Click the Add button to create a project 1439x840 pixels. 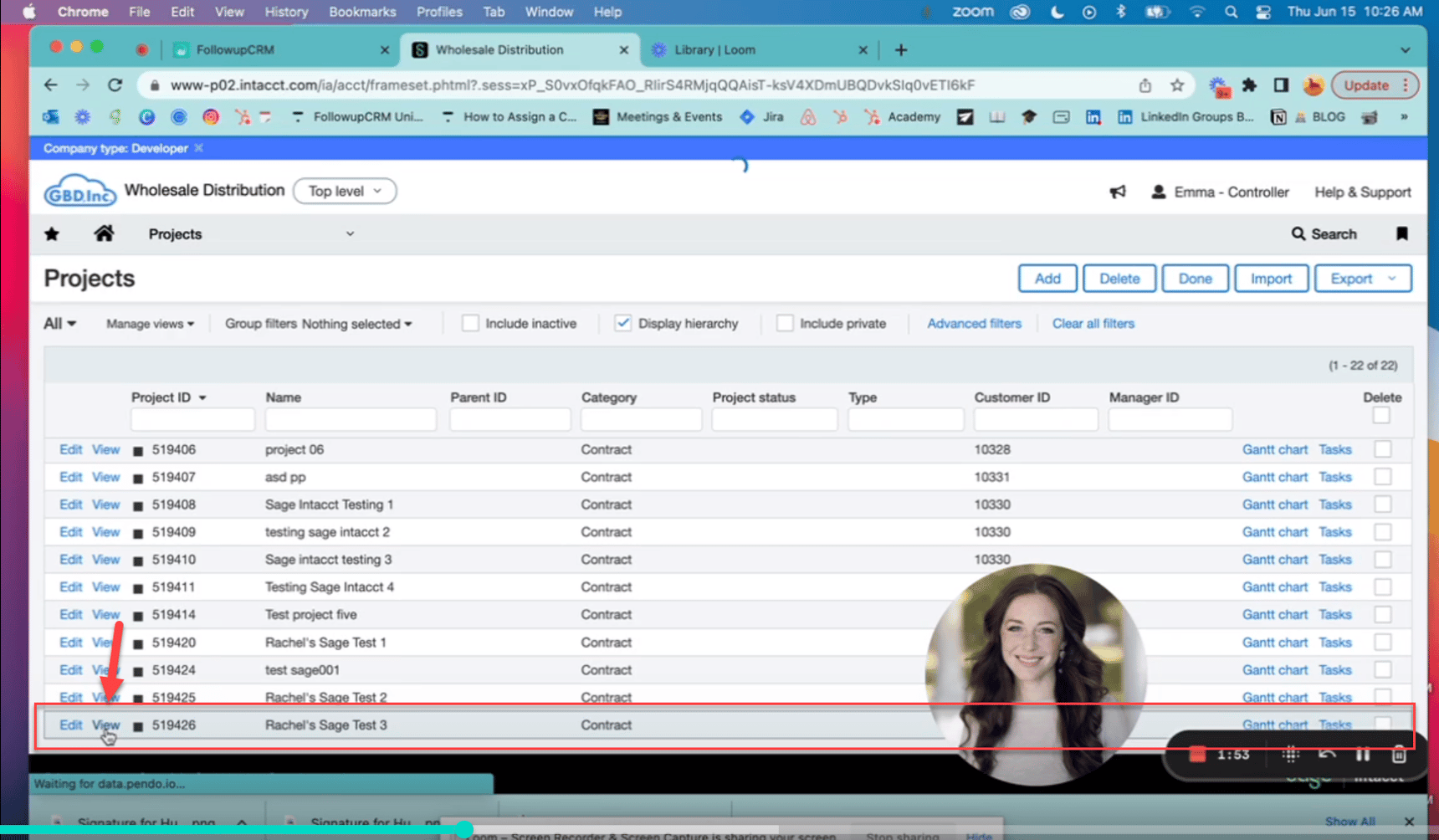[x=1047, y=278]
